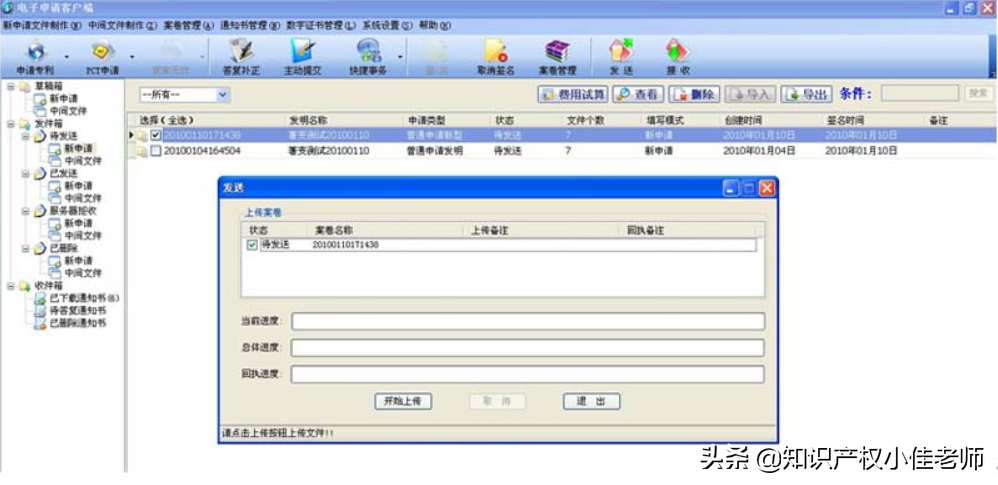This screenshot has height=485, width=998.
Task: Click 普通申请发明 cell in second row
Action: click(x=435, y=151)
